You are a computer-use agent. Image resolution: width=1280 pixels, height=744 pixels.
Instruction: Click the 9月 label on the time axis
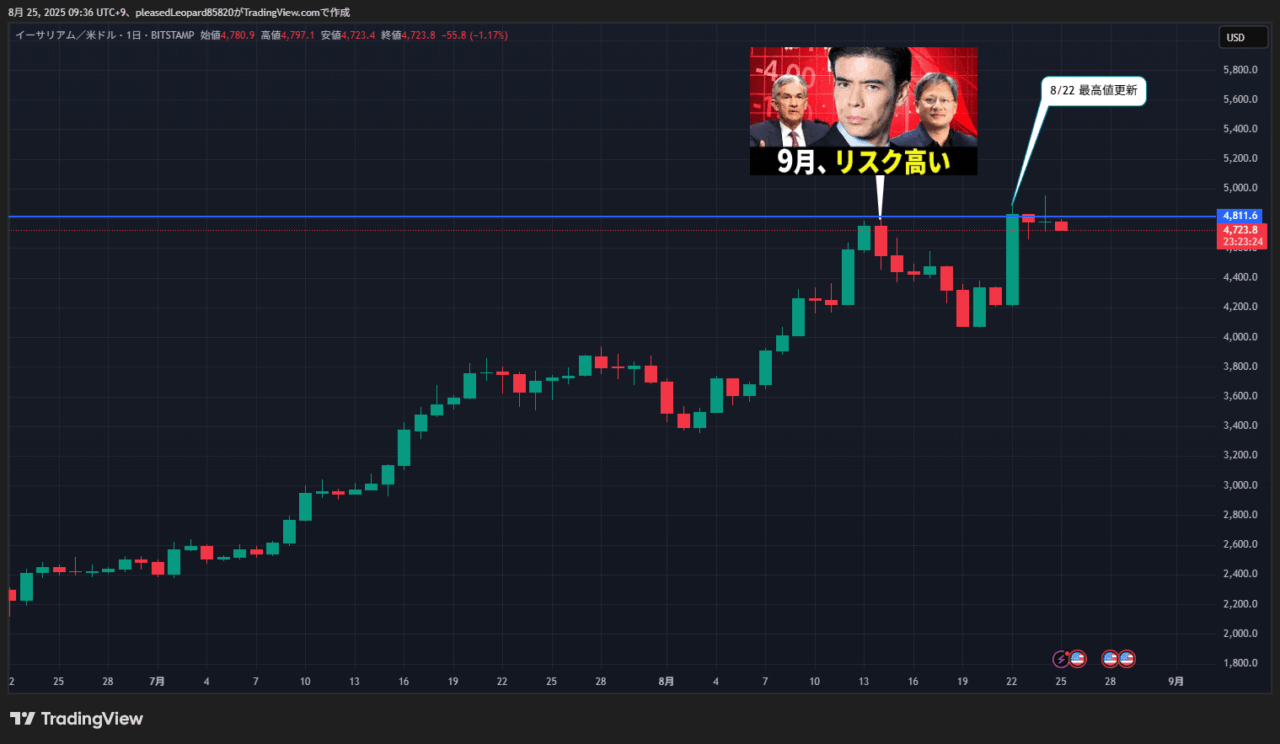1176,681
